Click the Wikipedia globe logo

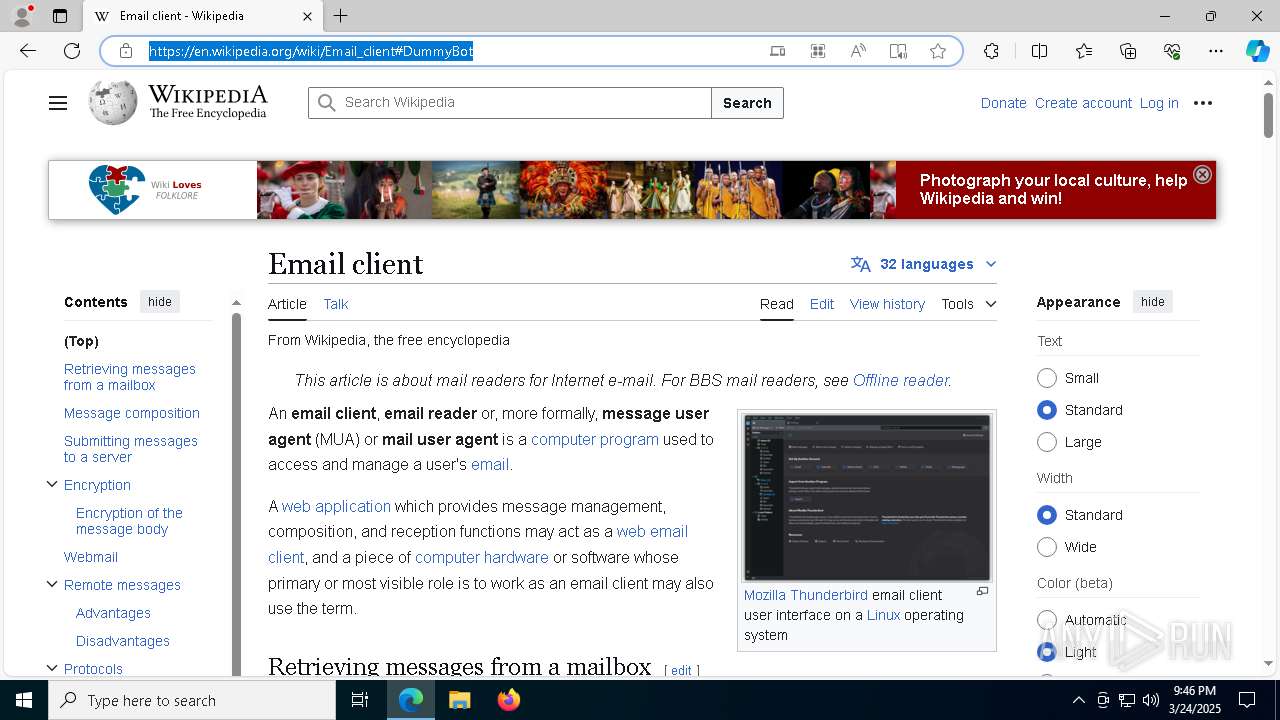click(113, 102)
